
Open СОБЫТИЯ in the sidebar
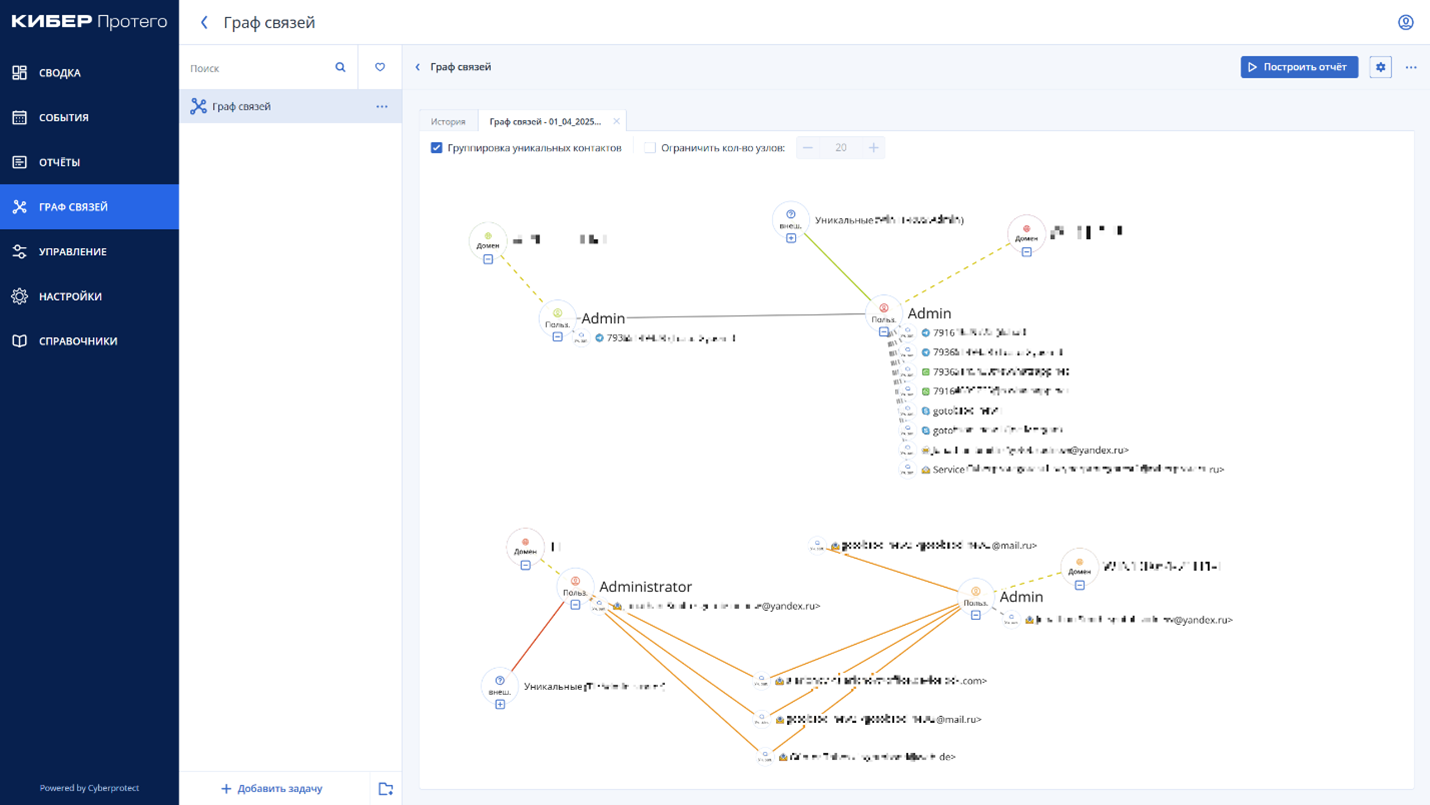tap(64, 118)
